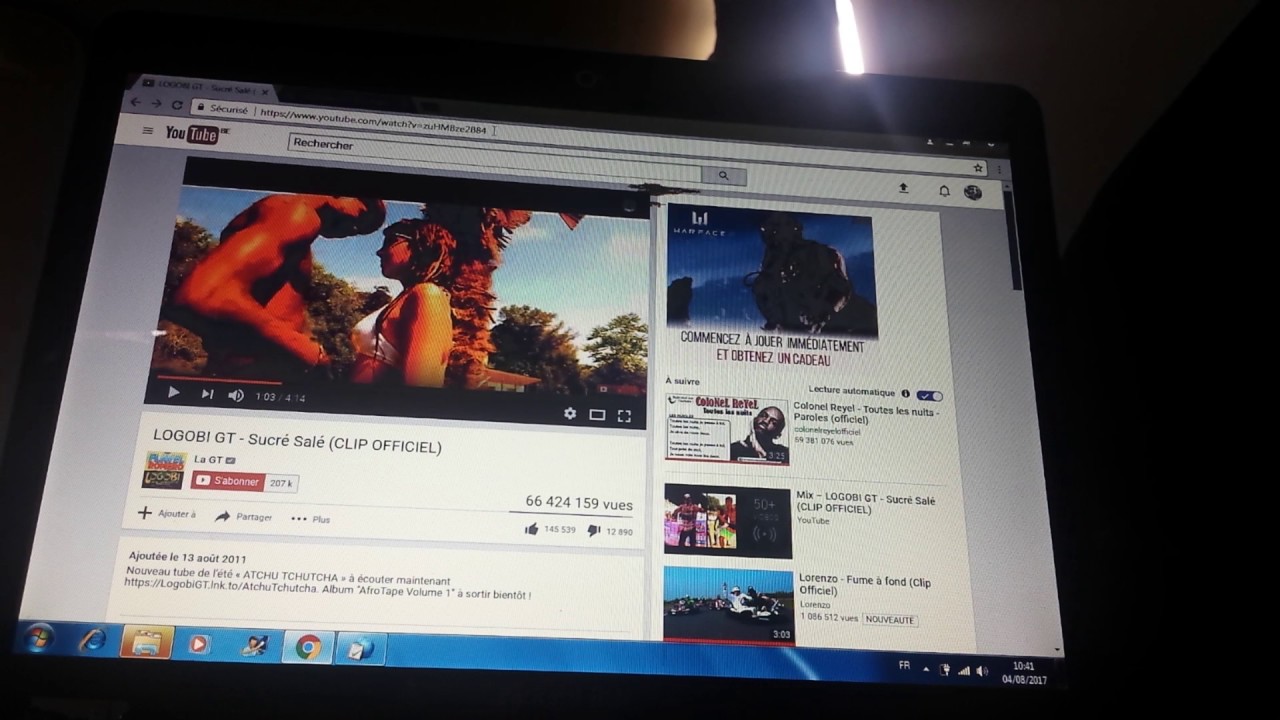Click the 66 424 159 vues count

[579, 503]
